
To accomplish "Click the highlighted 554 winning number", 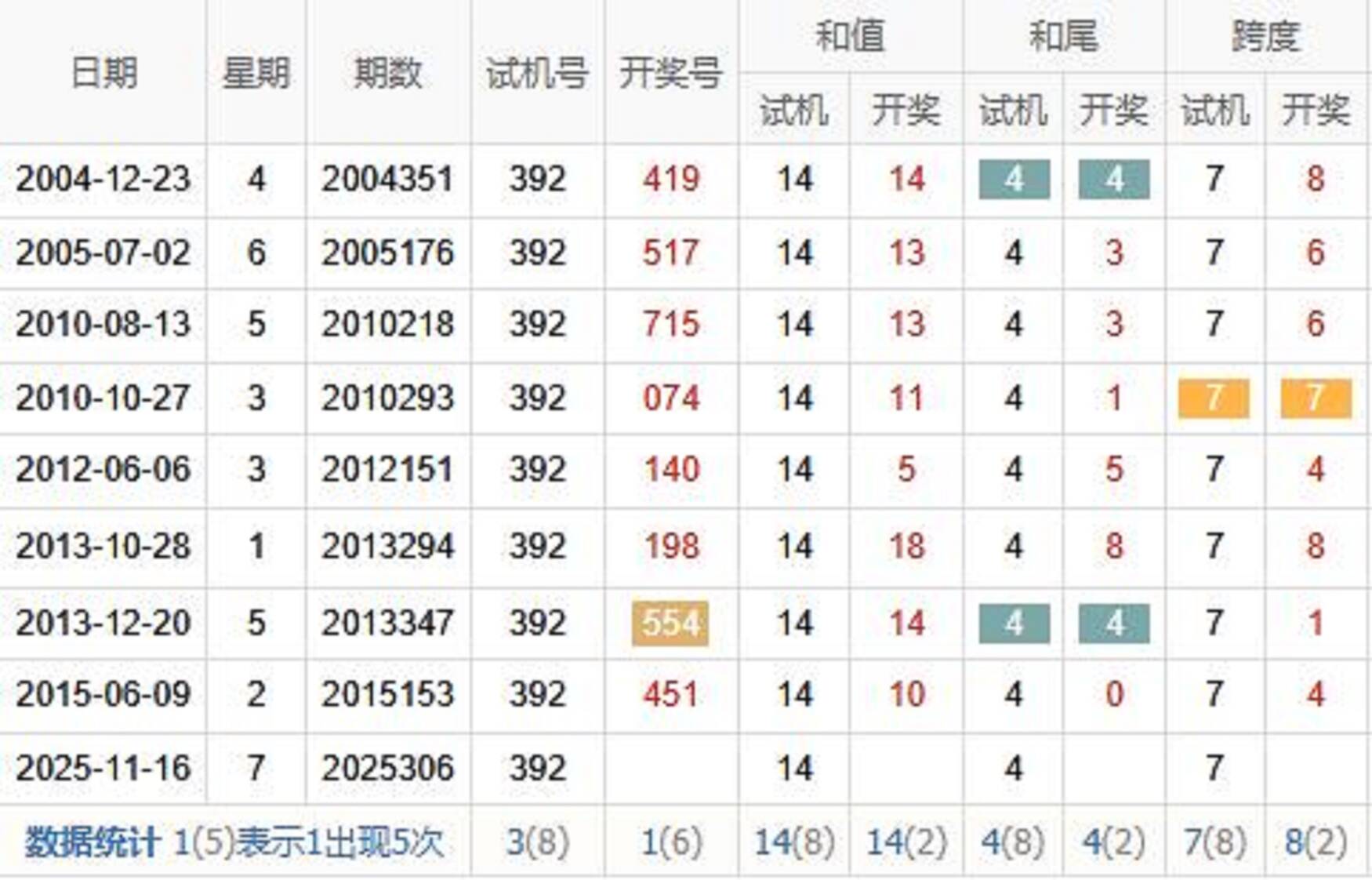I will coord(670,624).
